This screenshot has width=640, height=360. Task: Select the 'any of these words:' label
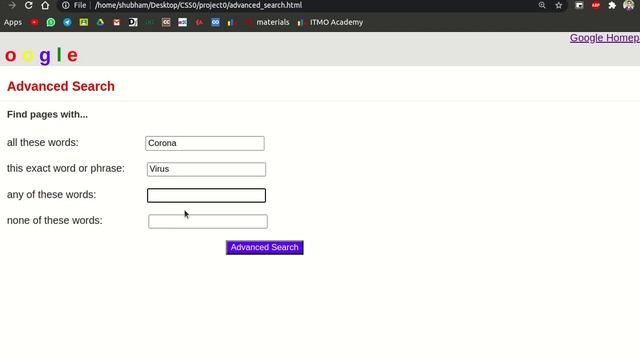tap(51, 195)
